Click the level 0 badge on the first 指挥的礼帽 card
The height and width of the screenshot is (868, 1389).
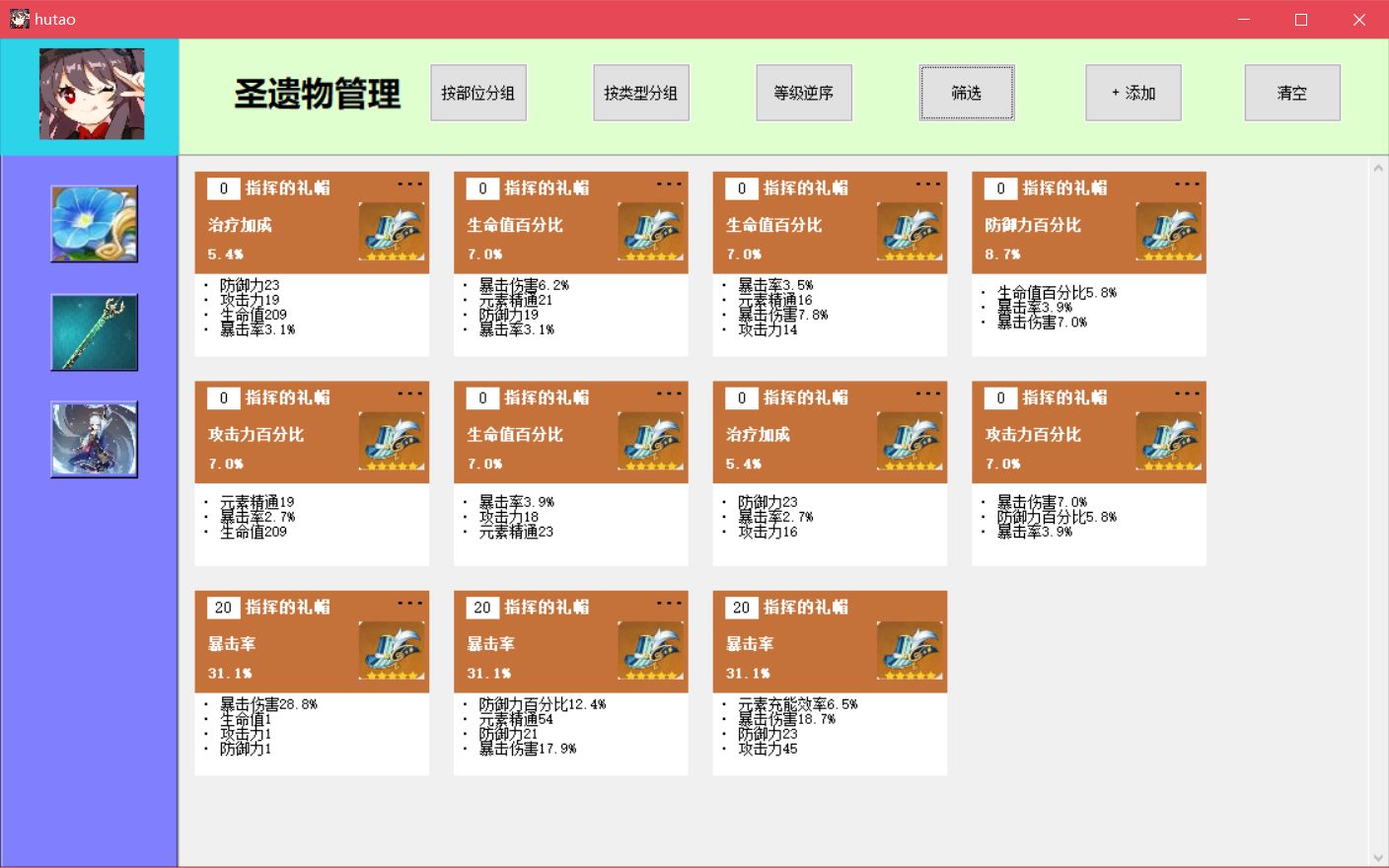click(223, 187)
